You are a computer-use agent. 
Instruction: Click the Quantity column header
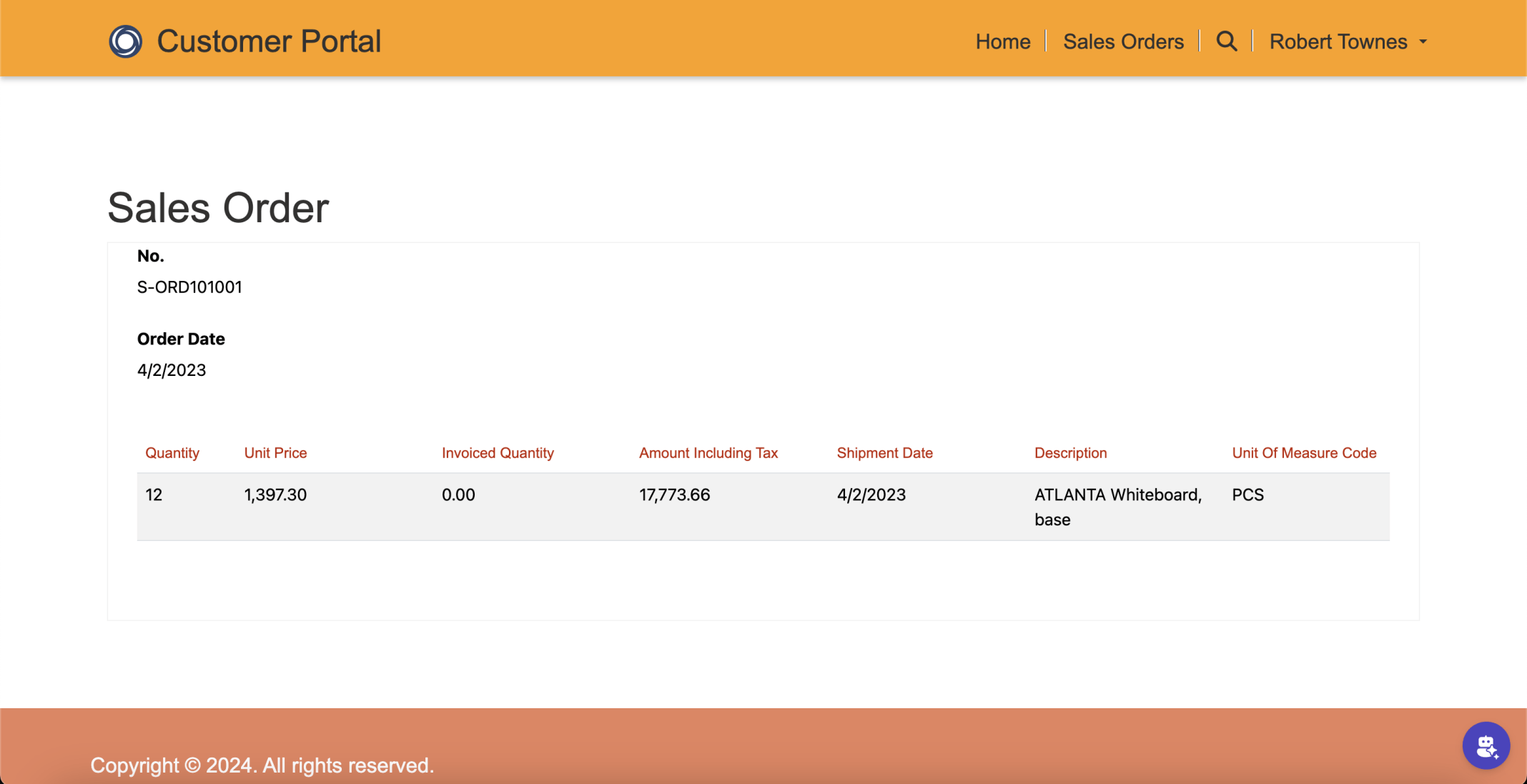point(172,453)
